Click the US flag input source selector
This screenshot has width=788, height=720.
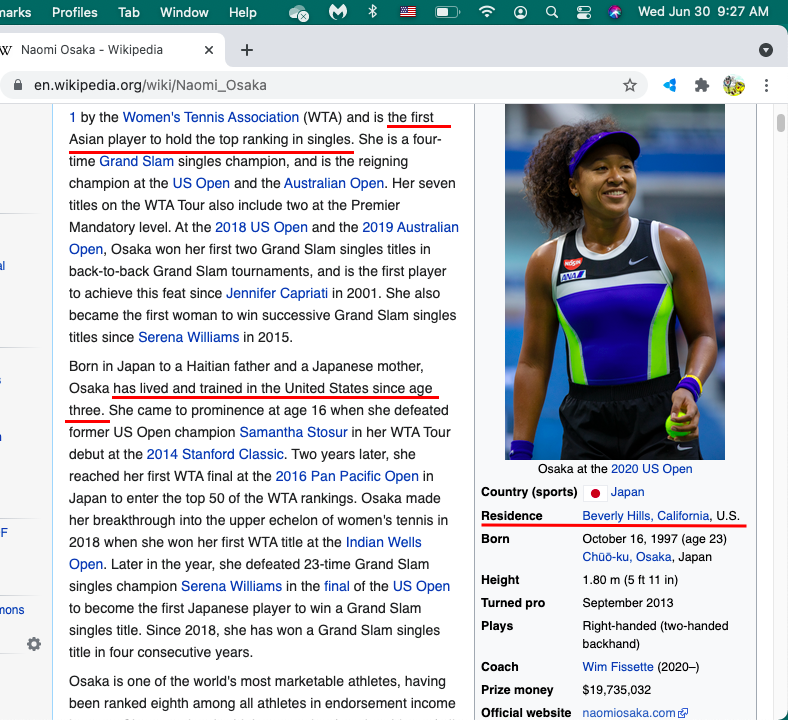click(408, 12)
